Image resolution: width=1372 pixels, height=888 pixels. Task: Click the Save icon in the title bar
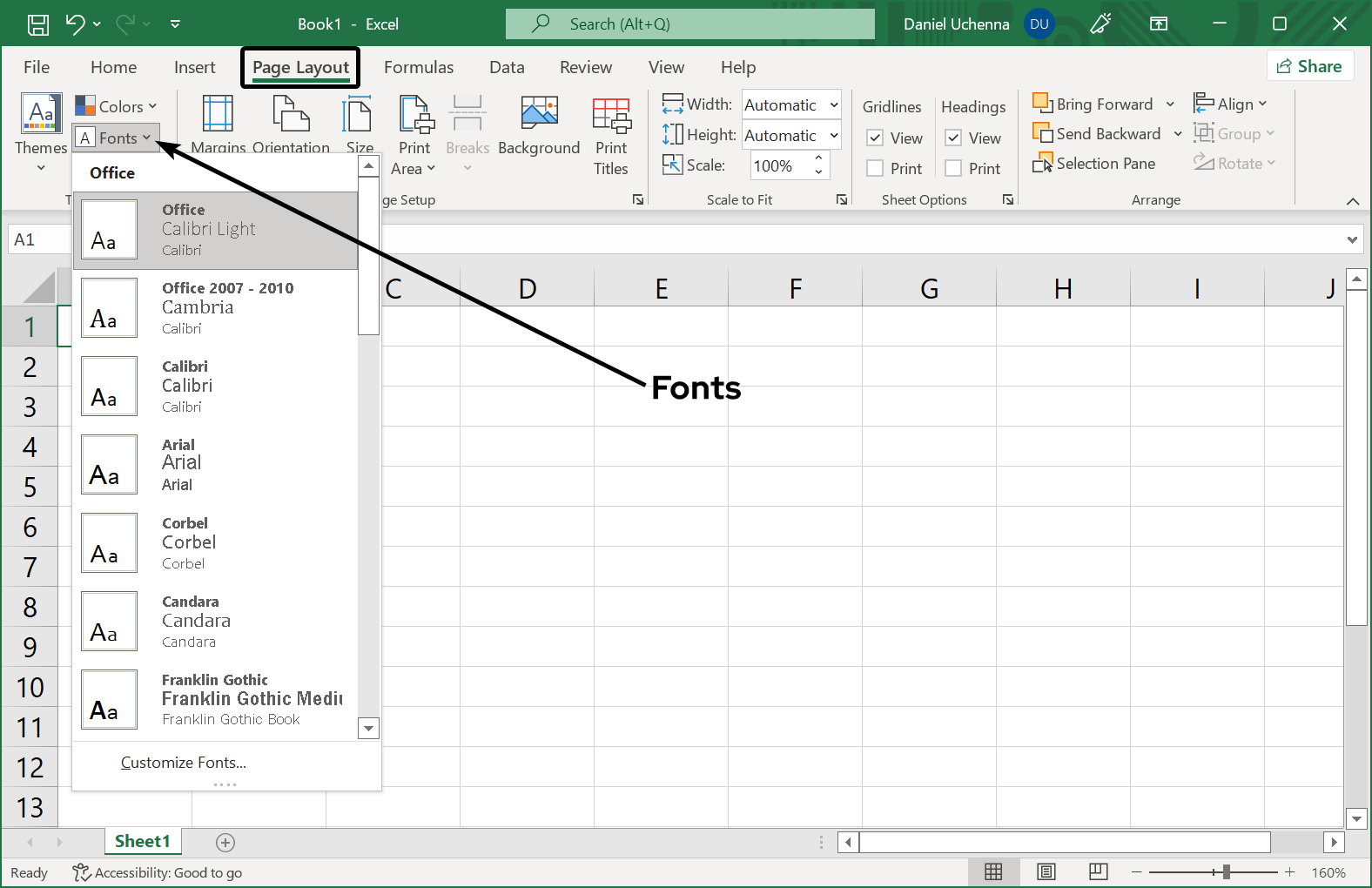point(38,24)
